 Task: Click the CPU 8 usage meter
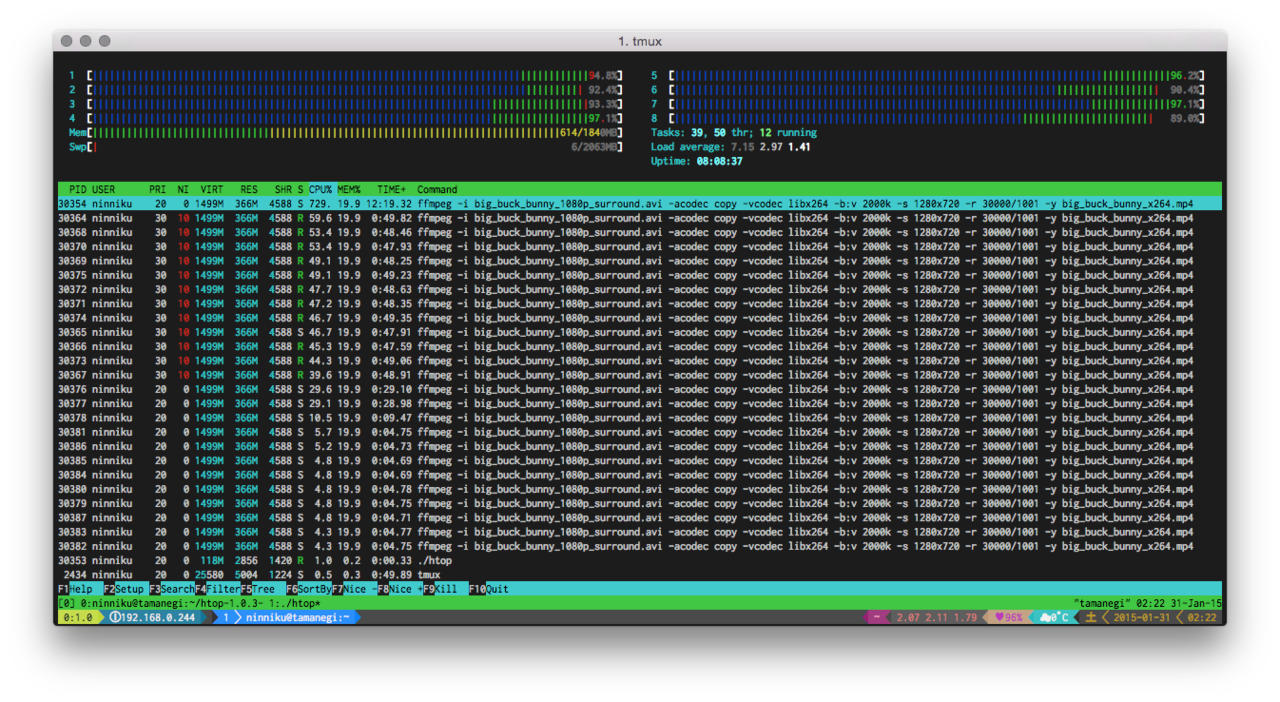coord(928,118)
